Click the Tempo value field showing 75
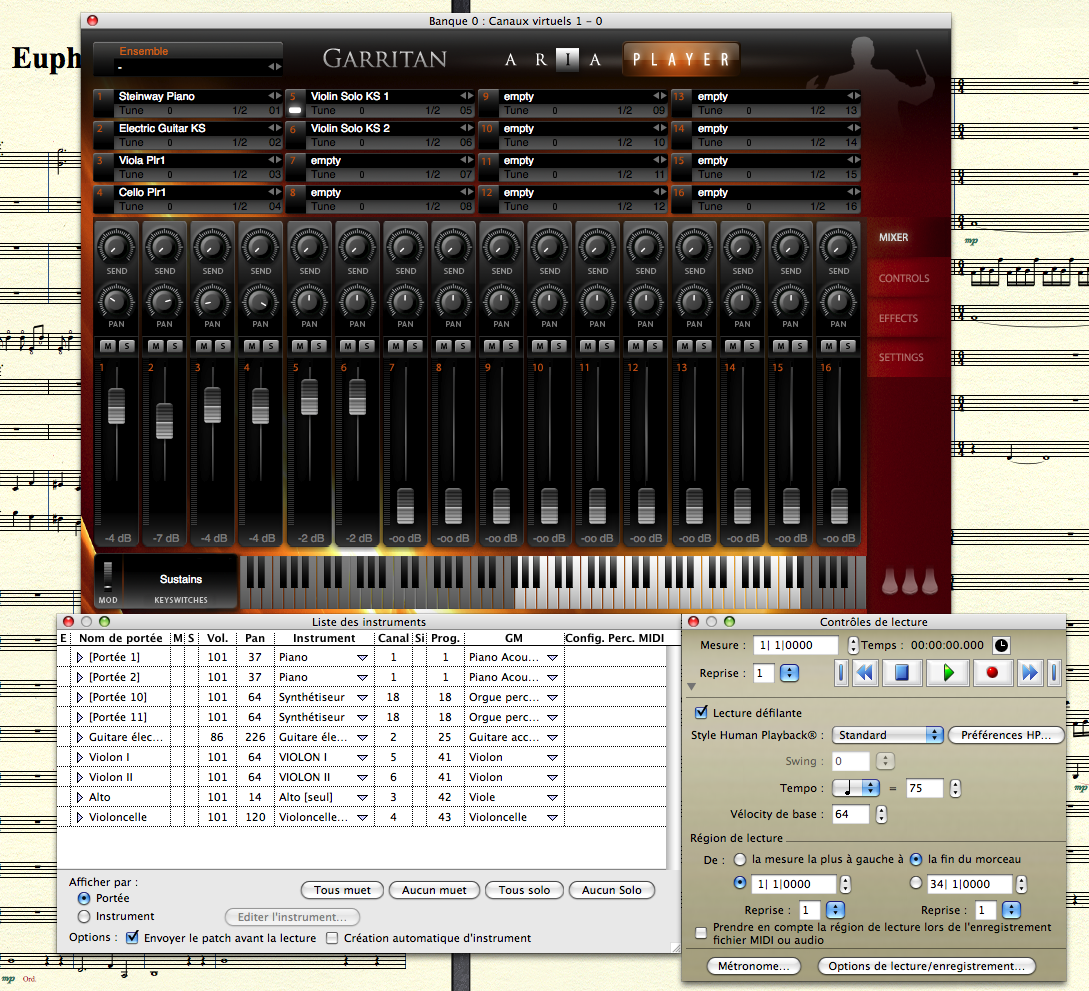Screen dimensions: 1089x991 (924, 788)
